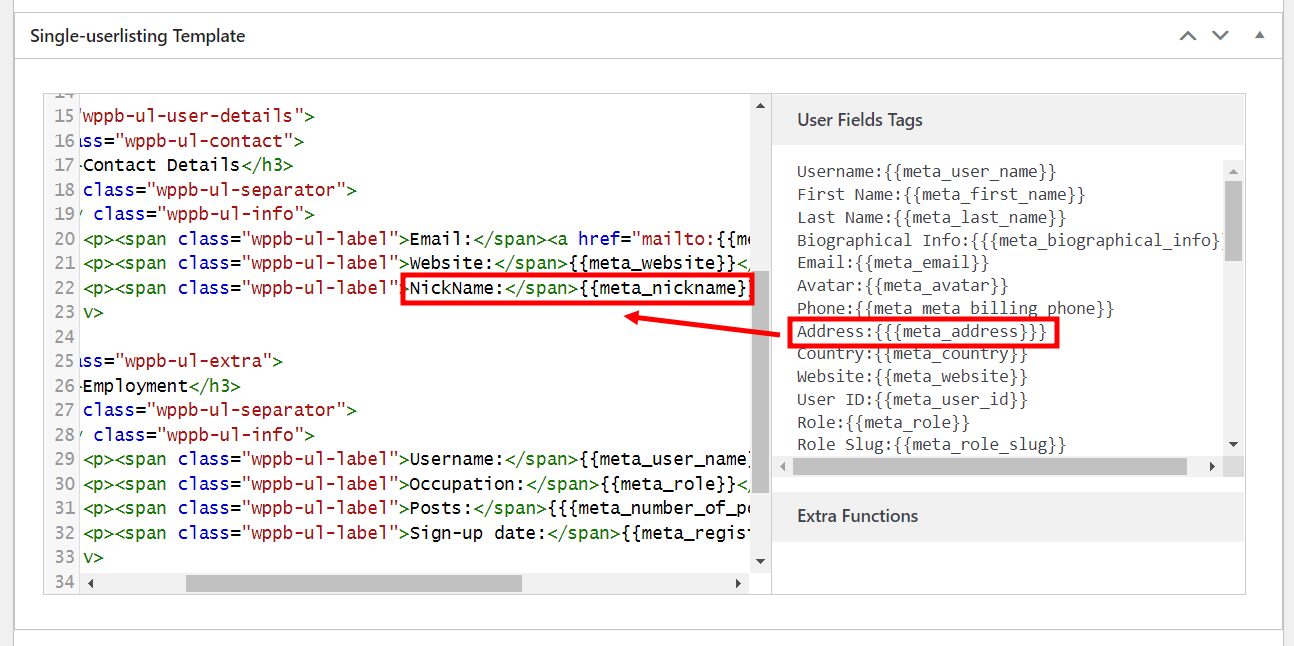
Task: Click code editor vertical scrollbar thumb
Action: coord(760,380)
